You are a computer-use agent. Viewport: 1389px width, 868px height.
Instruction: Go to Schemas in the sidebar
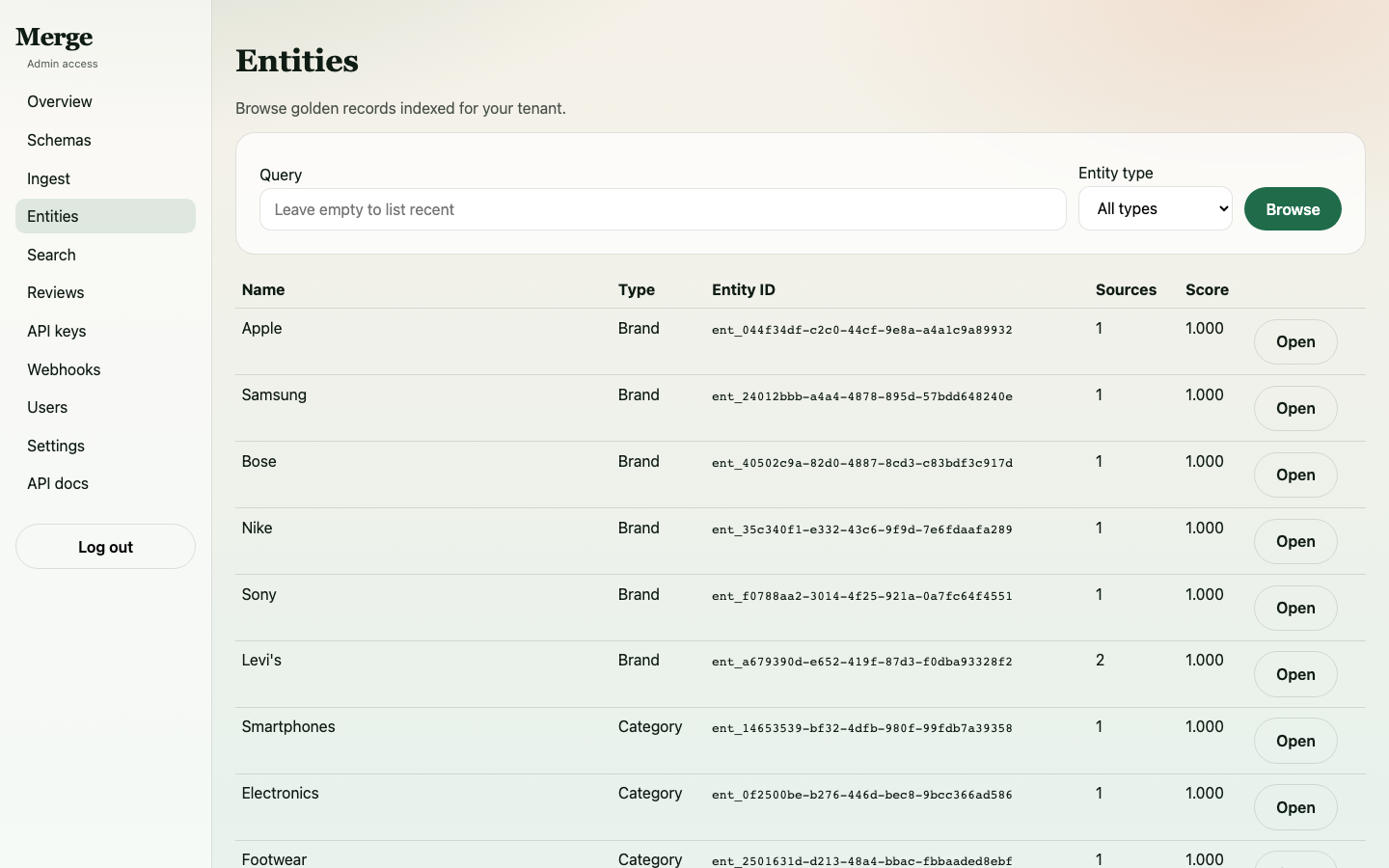(105, 140)
